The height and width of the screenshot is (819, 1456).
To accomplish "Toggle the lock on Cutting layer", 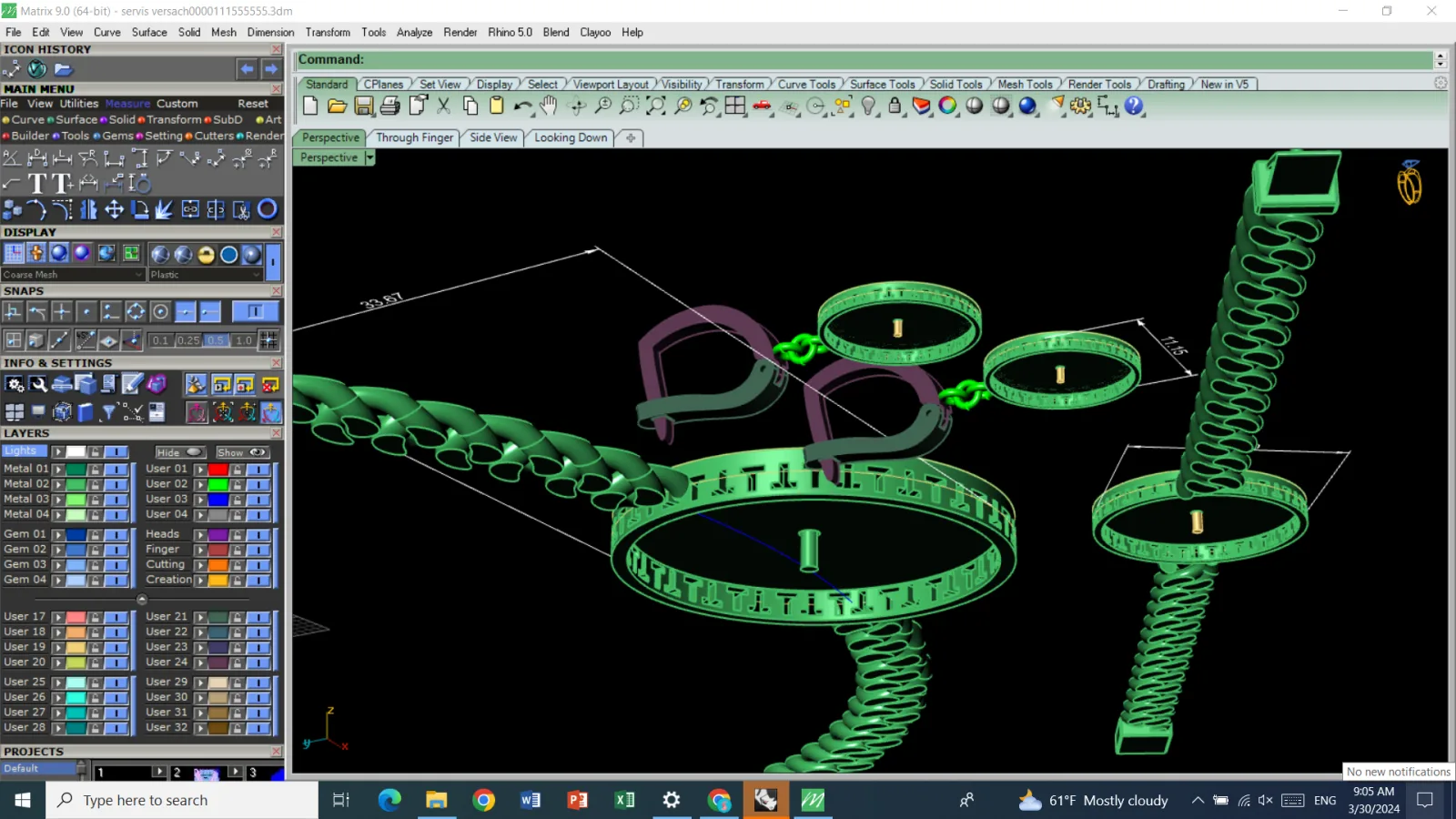I will pos(238,565).
